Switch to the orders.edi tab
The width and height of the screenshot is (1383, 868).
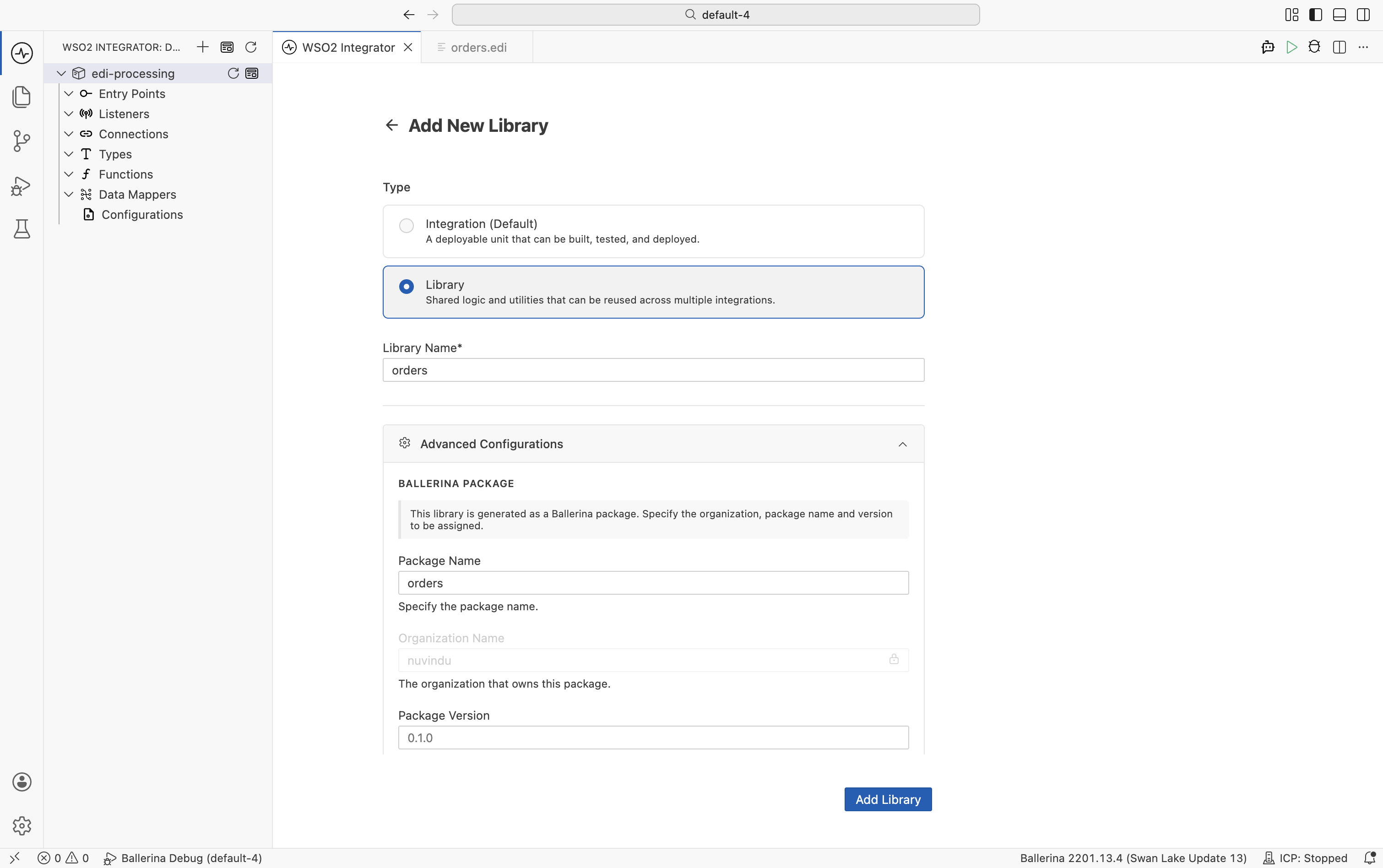[x=477, y=47]
